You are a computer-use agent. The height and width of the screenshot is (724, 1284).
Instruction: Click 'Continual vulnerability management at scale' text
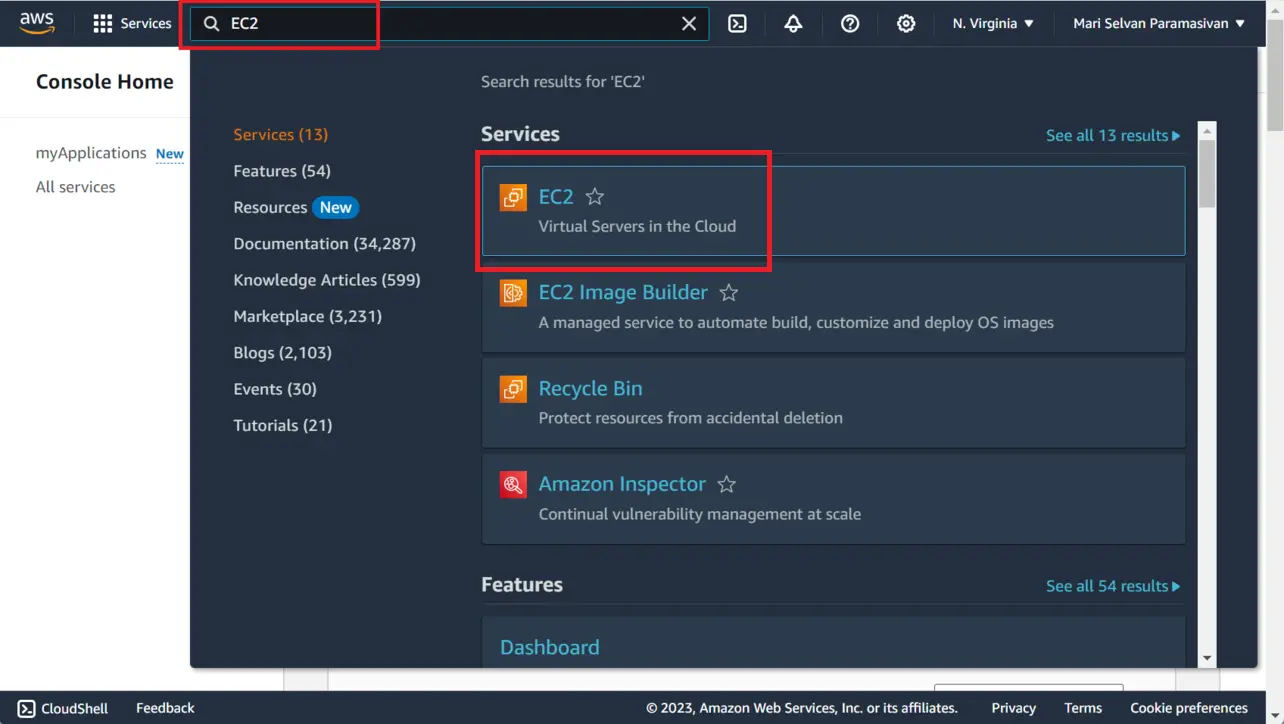700,514
